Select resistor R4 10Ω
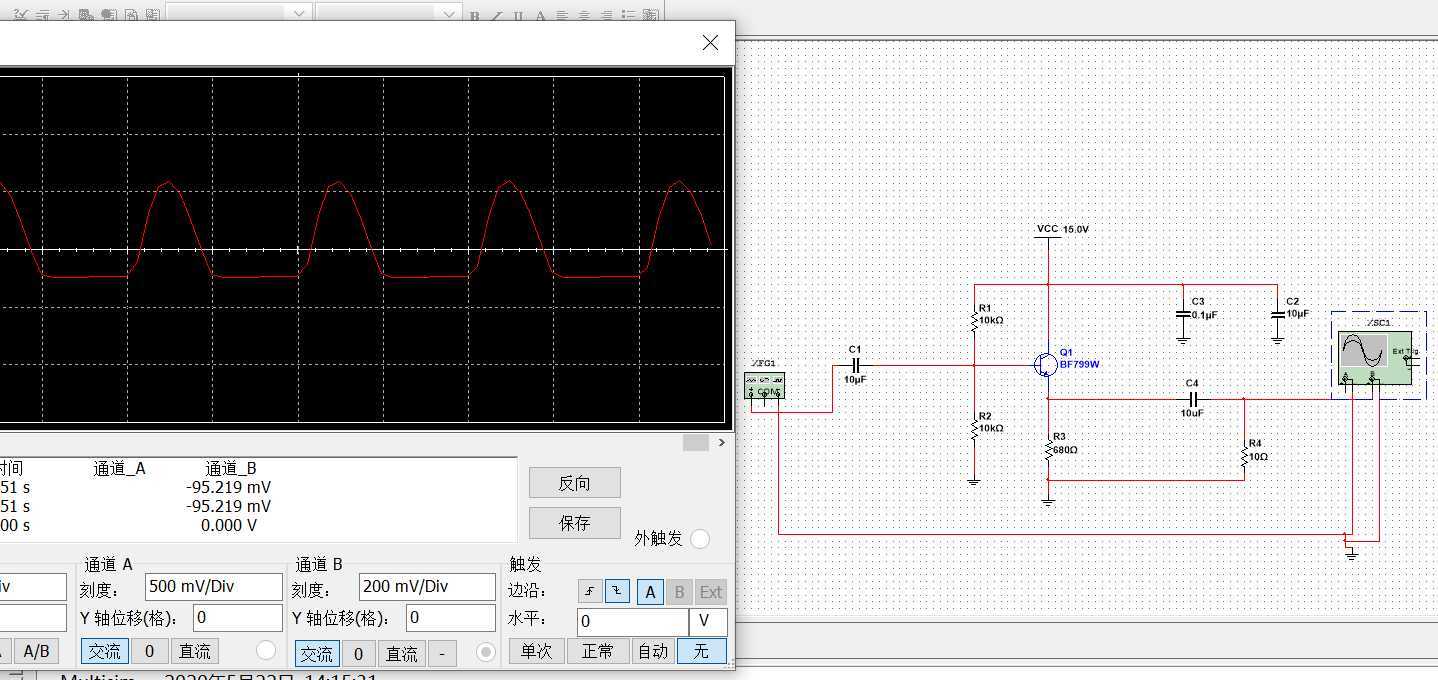The width and height of the screenshot is (1438, 680). pyautogui.click(x=1245, y=456)
